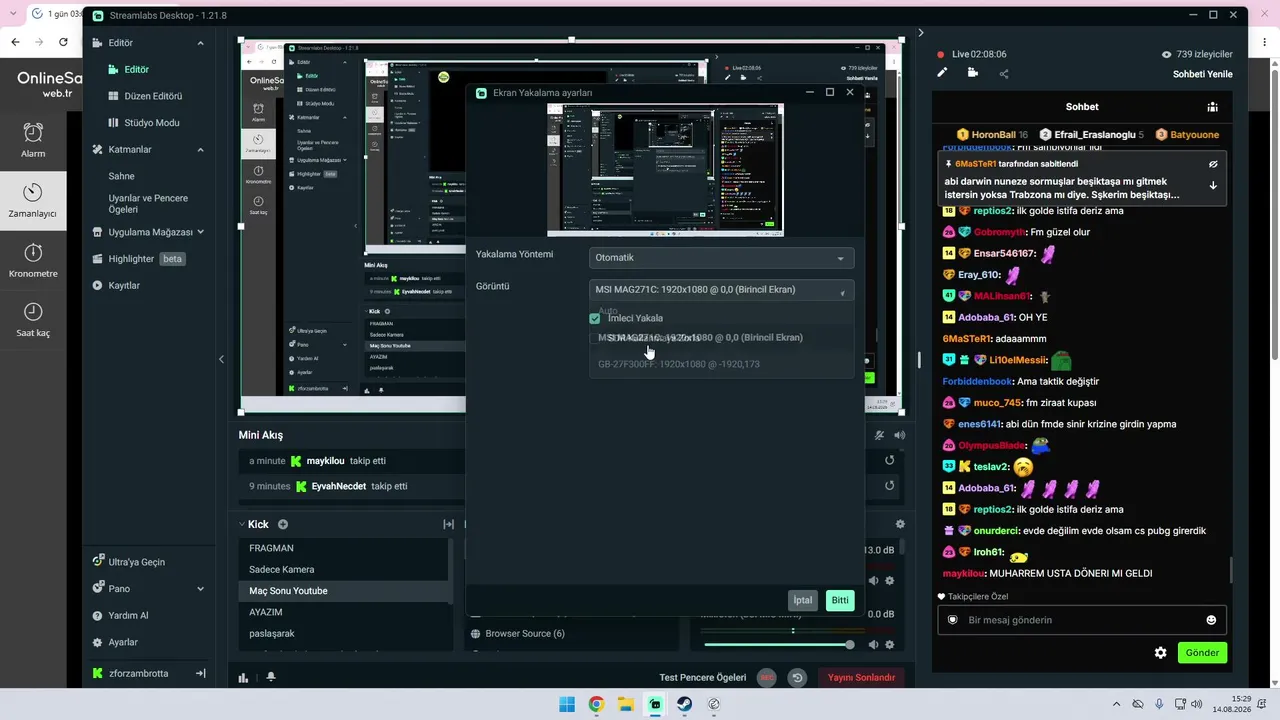Click the scenes list scrollbar
Viewport: 1280px width, 720px height.
(x=451, y=570)
